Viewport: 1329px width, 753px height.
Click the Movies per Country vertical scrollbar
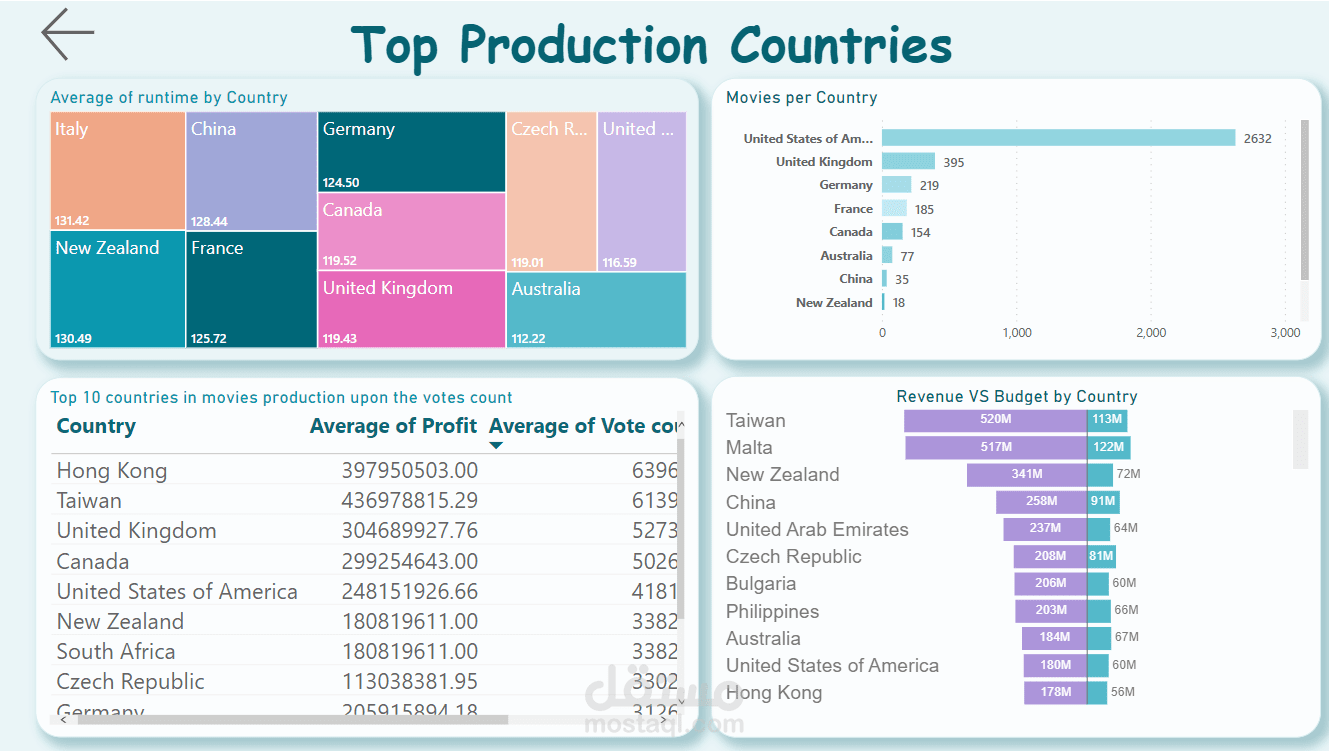(1304, 200)
